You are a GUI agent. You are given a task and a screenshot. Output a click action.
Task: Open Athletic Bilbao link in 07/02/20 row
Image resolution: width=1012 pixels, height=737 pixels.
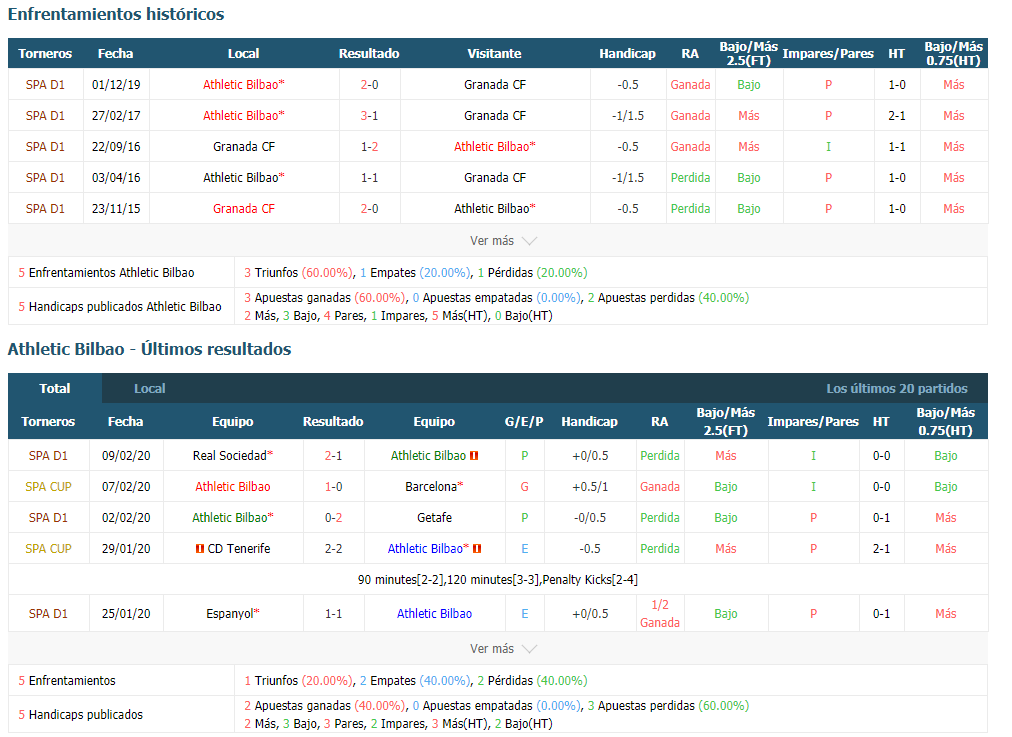point(233,487)
